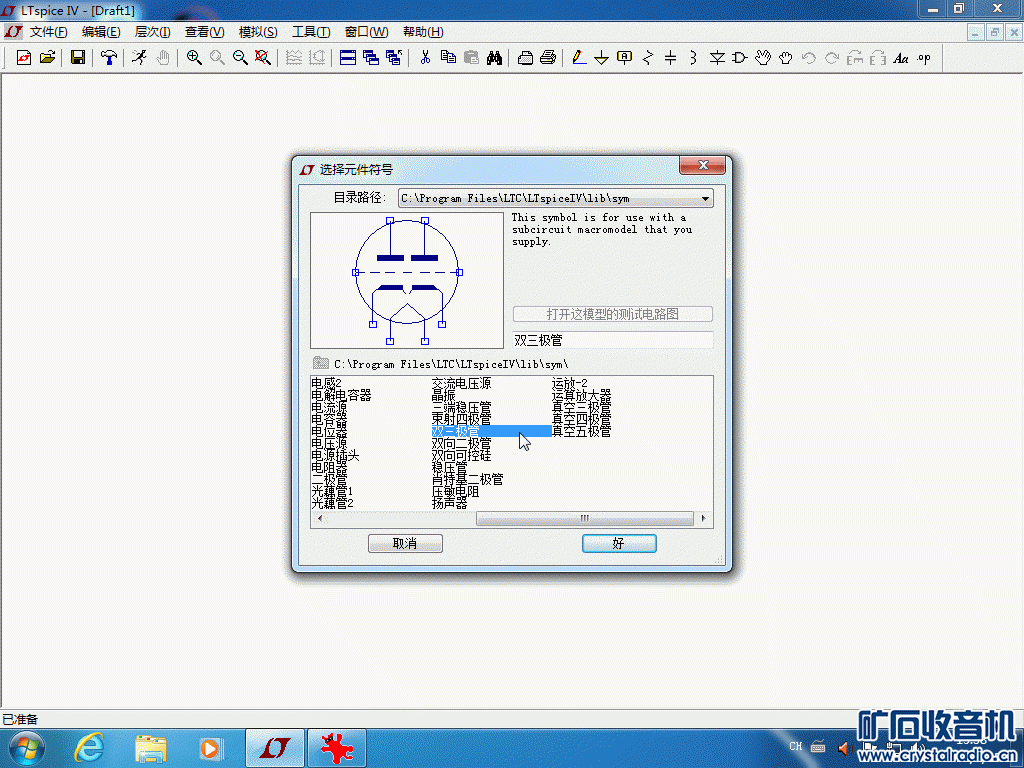Screen dimensions: 1024x768
Task: Select 肖特基二极管 in the component list
Action: click(x=468, y=479)
